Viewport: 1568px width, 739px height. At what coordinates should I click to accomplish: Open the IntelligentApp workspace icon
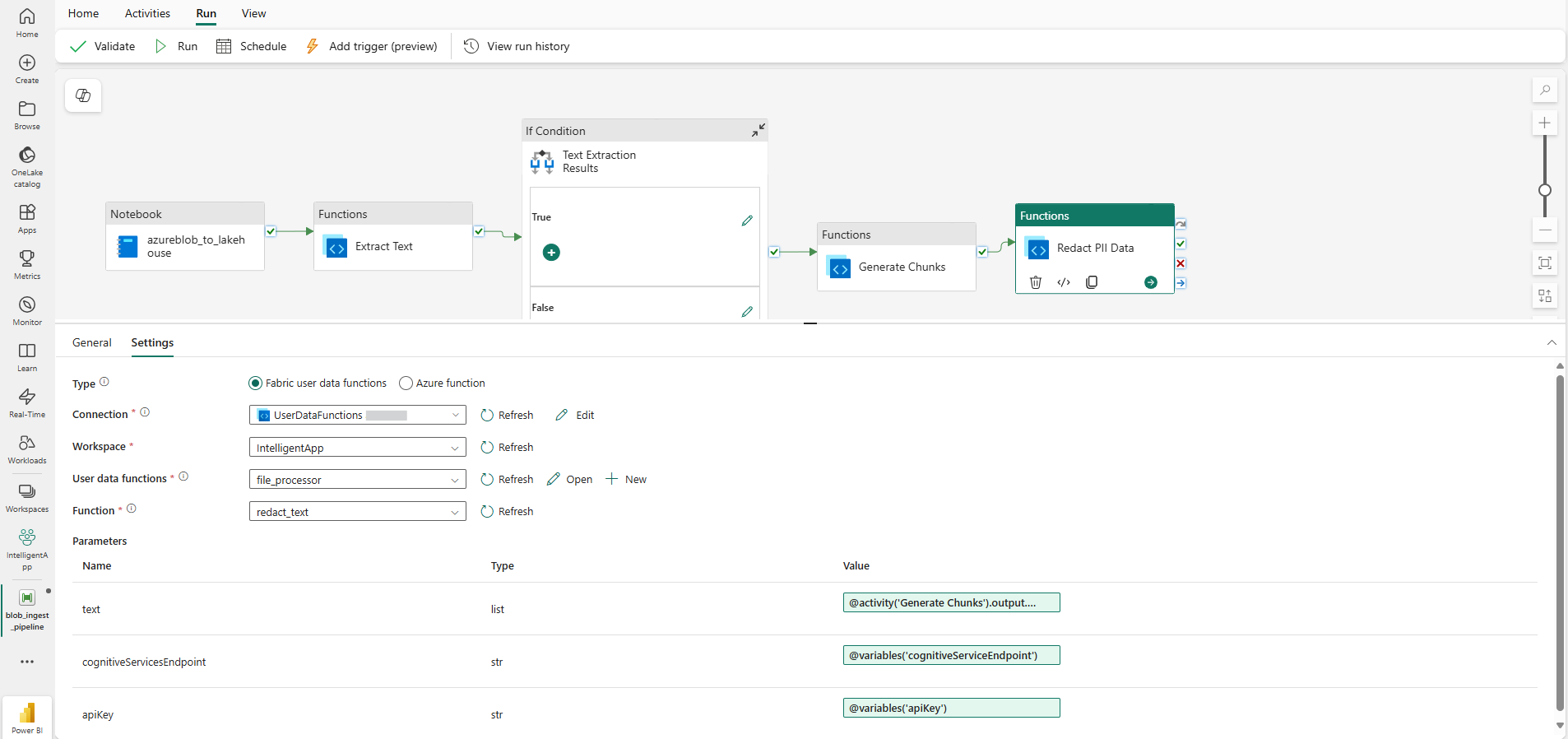tap(27, 549)
